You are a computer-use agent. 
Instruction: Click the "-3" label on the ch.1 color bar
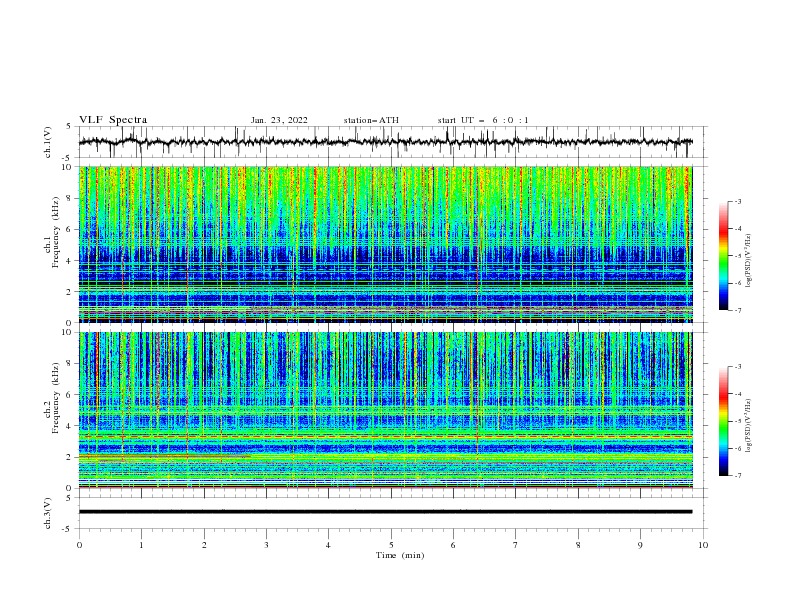click(x=738, y=201)
